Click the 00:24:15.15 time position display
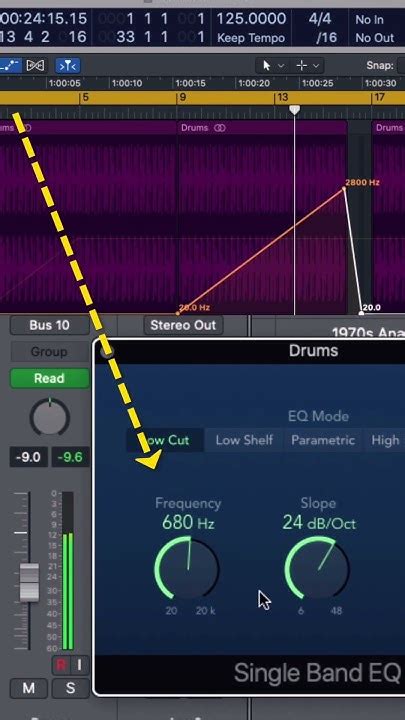The height and width of the screenshot is (720, 405). click(x=44, y=19)
